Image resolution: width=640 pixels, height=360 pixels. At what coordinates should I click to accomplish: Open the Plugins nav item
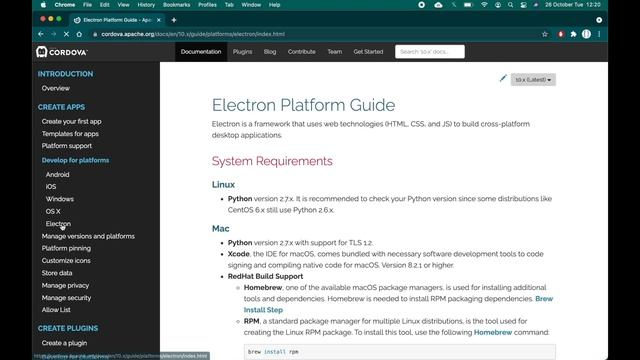(x=242, y=52)
